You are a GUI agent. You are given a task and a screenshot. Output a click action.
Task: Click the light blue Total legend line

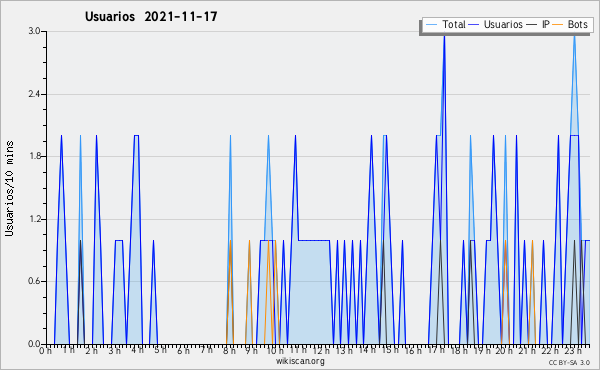pos(431,25)
